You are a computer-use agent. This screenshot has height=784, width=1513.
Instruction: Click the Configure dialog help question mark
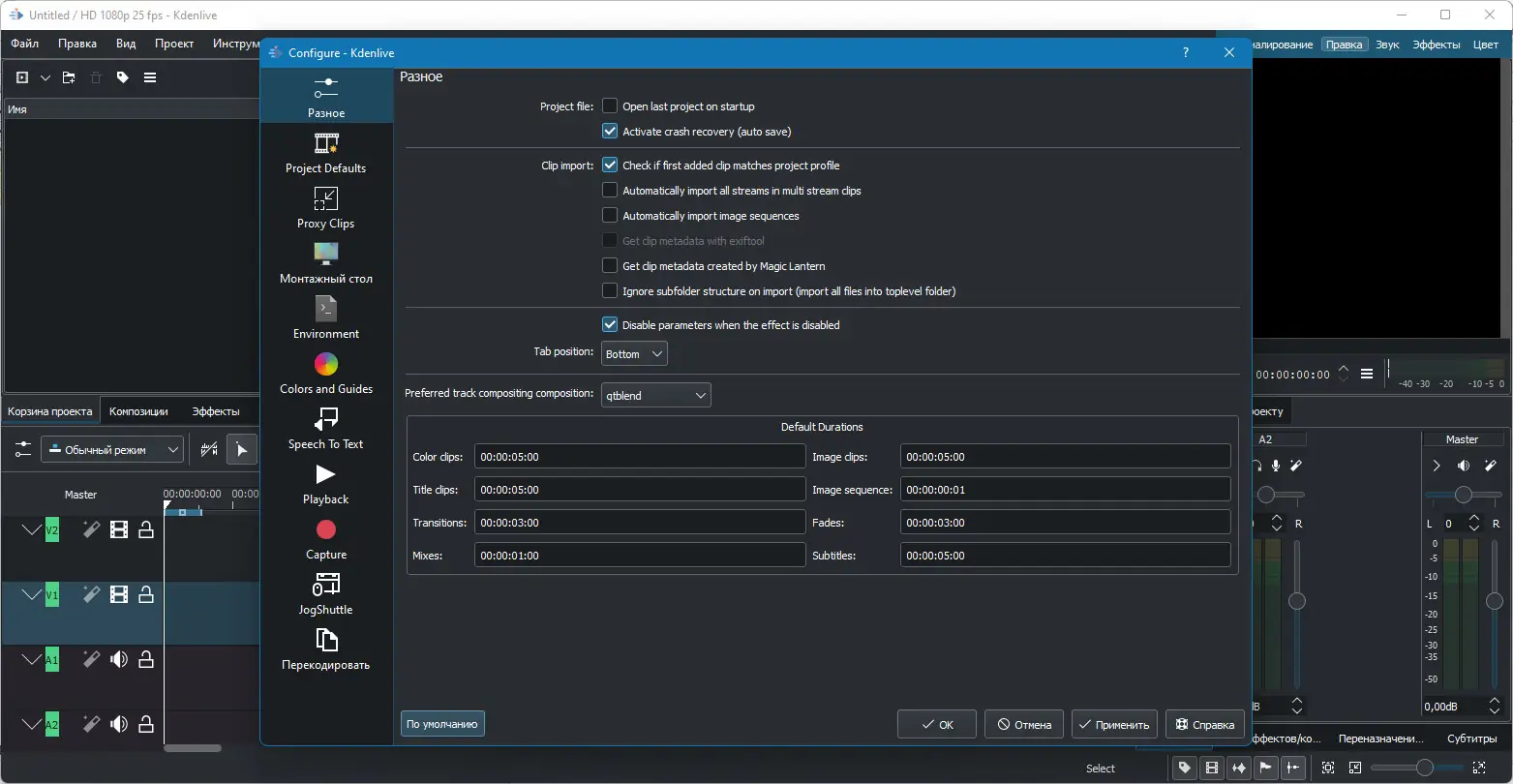[1186, 53]
